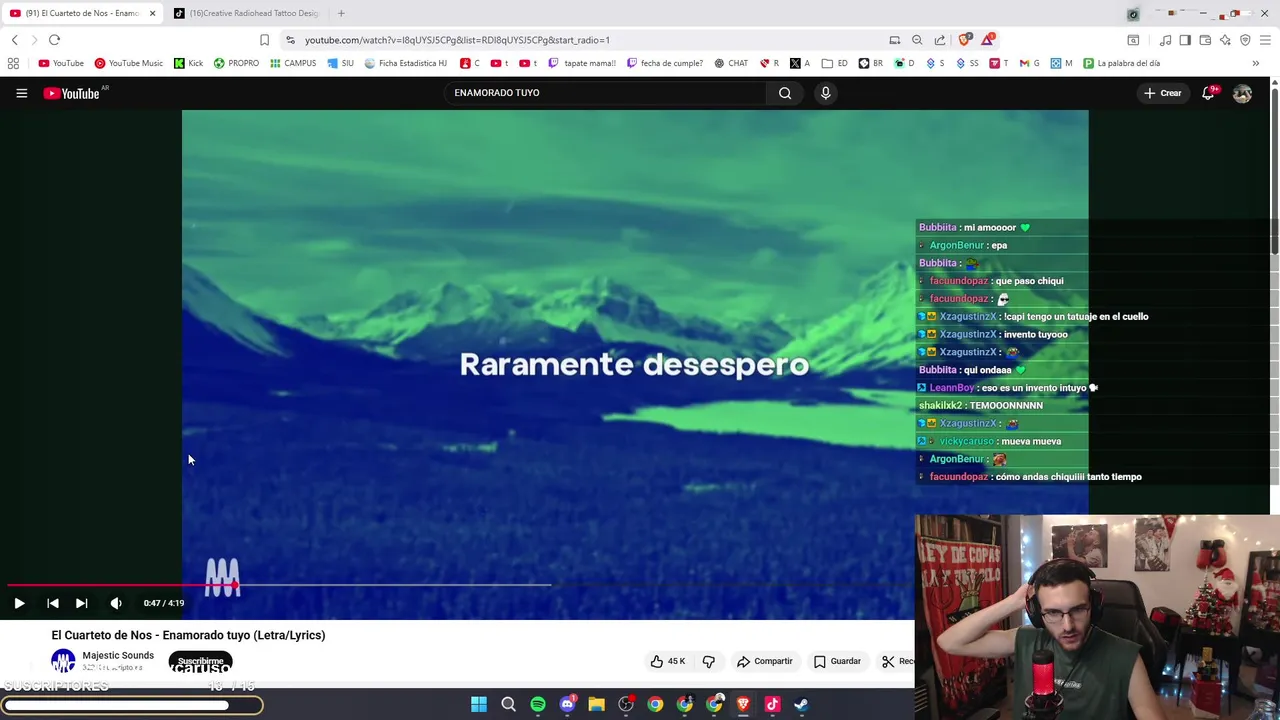This screenshot has height=720, width=1280.
Task: Expand the bookmarks overflow chevron
Action: tap(1255, 63)
